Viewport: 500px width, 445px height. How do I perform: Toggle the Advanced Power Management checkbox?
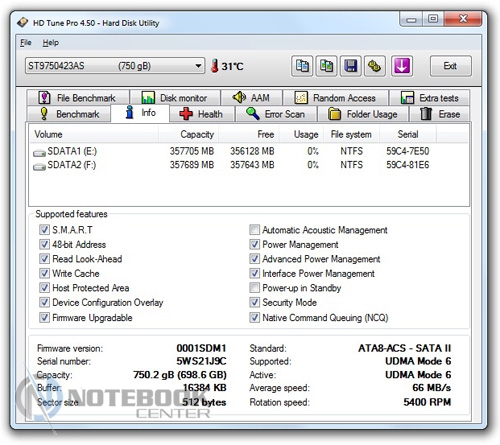click(254, 259)
